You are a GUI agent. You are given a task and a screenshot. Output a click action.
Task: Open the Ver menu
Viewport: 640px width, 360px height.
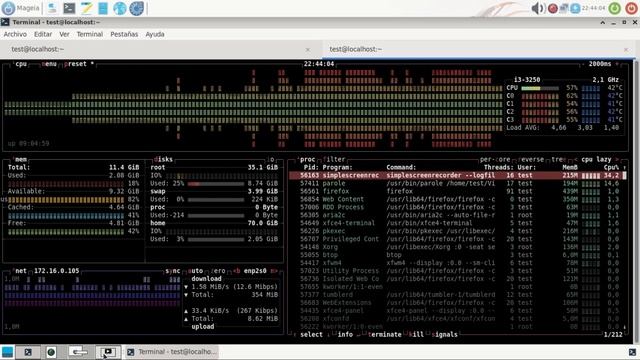point(64,34)
